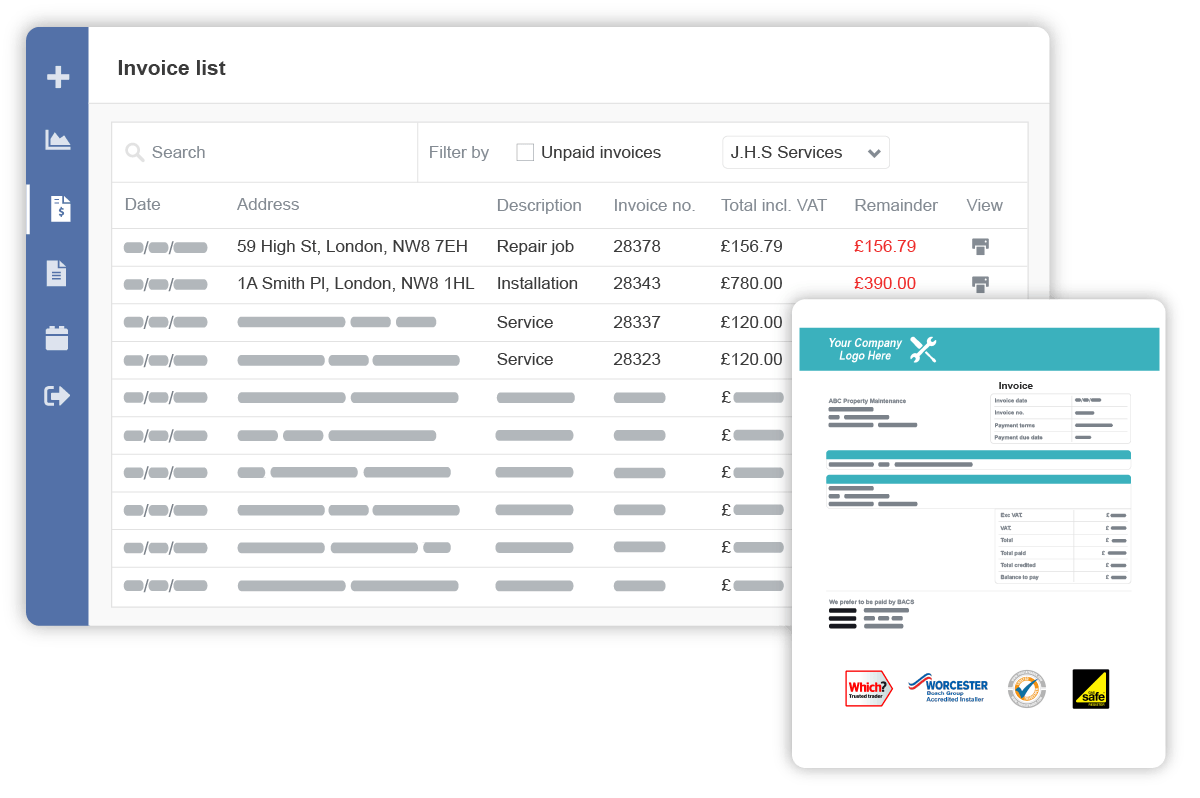The width and height of the screenshot is (1200, 798).
Task: Click the red £156.79 remainder amount
Action: pyautogui.click(x=884, y=245)
